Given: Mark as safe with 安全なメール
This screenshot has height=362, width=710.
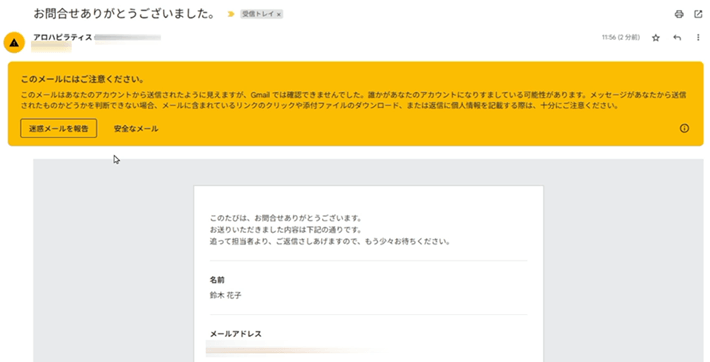Looking at the screenshot, I should click(136, 129).
